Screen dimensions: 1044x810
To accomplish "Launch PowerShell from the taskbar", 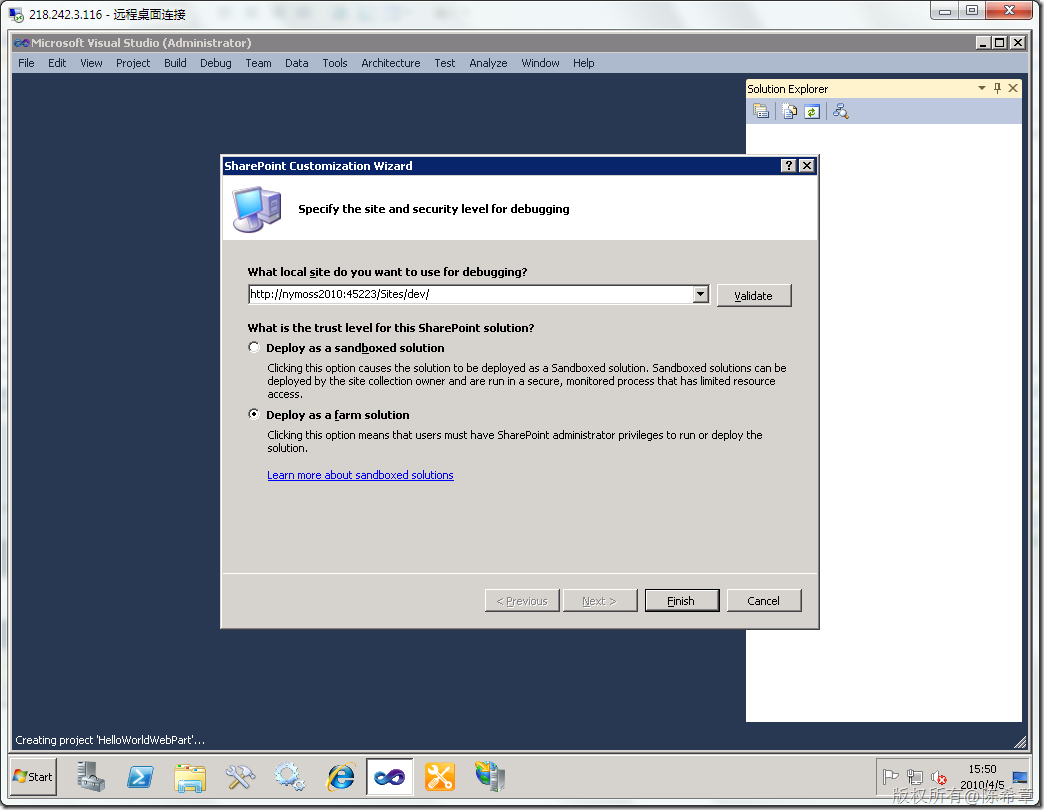I will tap(140, 777).
